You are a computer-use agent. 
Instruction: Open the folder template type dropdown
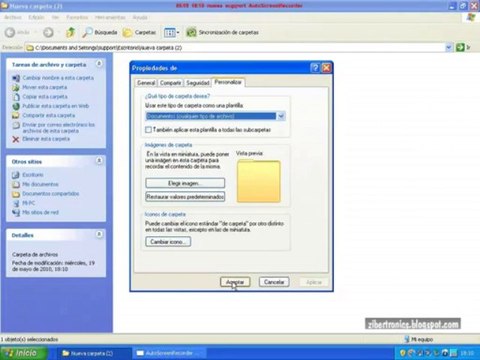coord(281,116)
